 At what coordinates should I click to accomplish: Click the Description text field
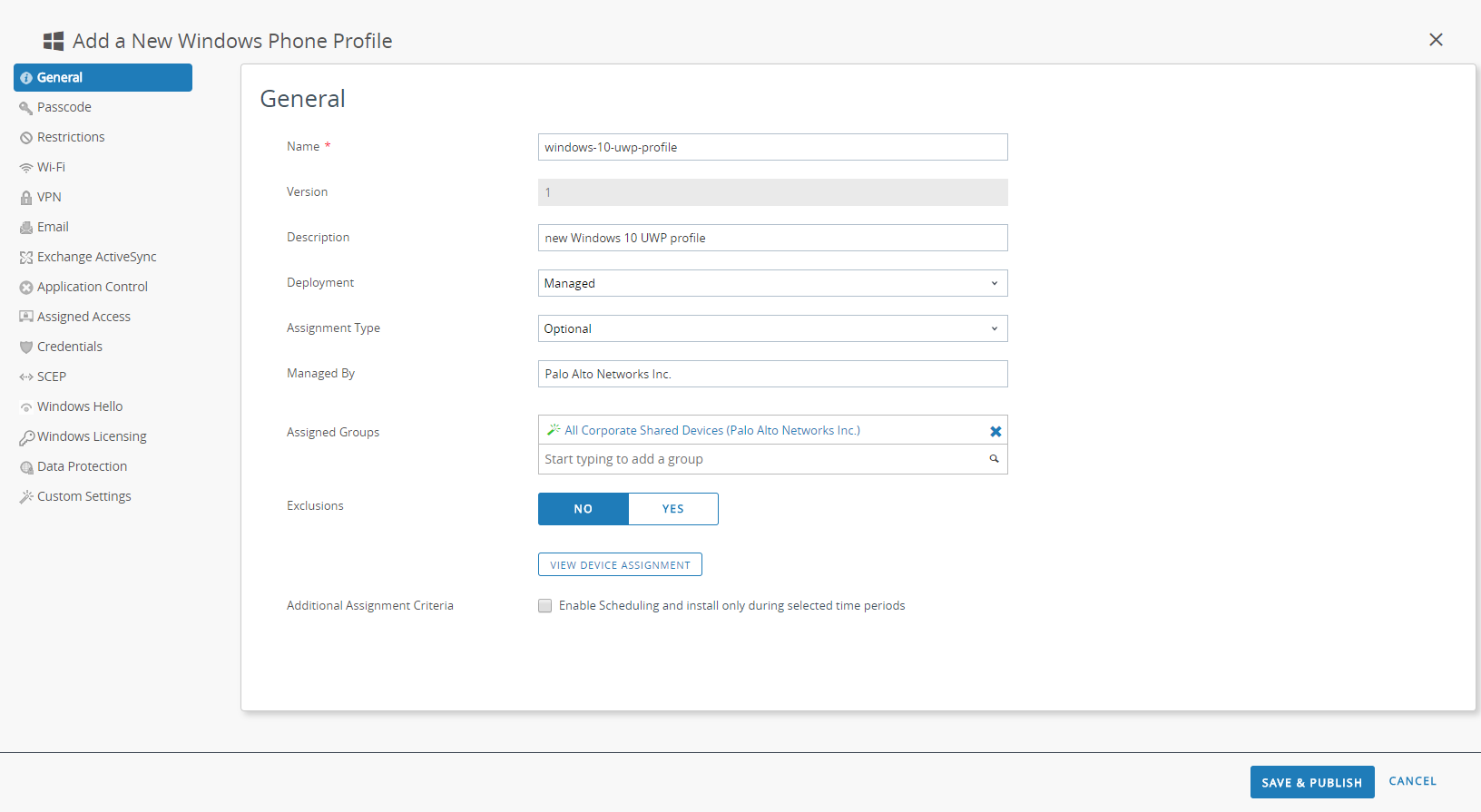(772, 238)
